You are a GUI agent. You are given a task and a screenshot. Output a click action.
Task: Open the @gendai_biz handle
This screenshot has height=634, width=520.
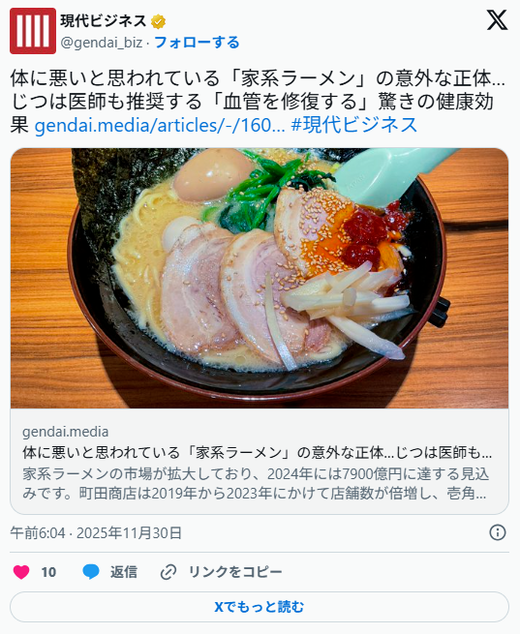click(101, 42)
